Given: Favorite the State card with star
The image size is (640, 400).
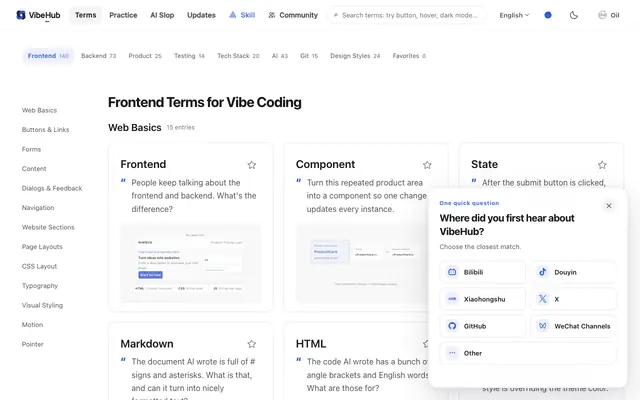Looking at the screenshot, I should (602, 165).
